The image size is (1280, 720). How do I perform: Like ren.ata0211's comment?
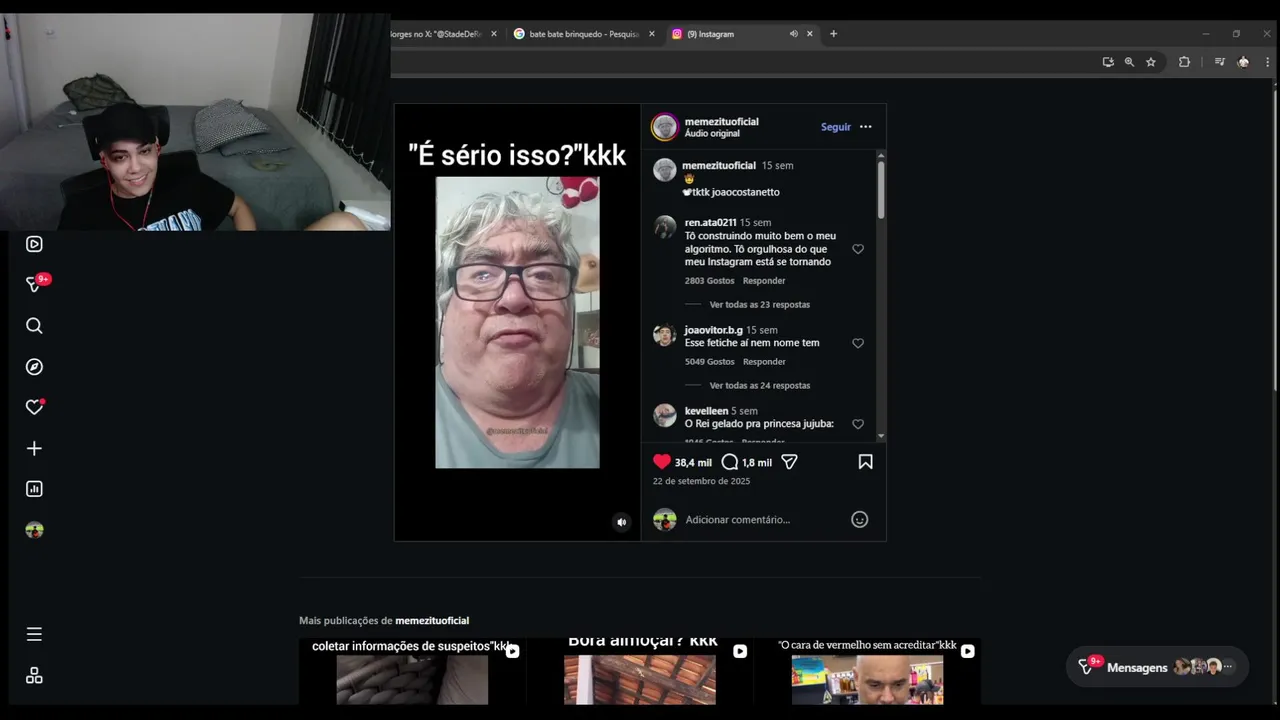(x=858, y=249)
